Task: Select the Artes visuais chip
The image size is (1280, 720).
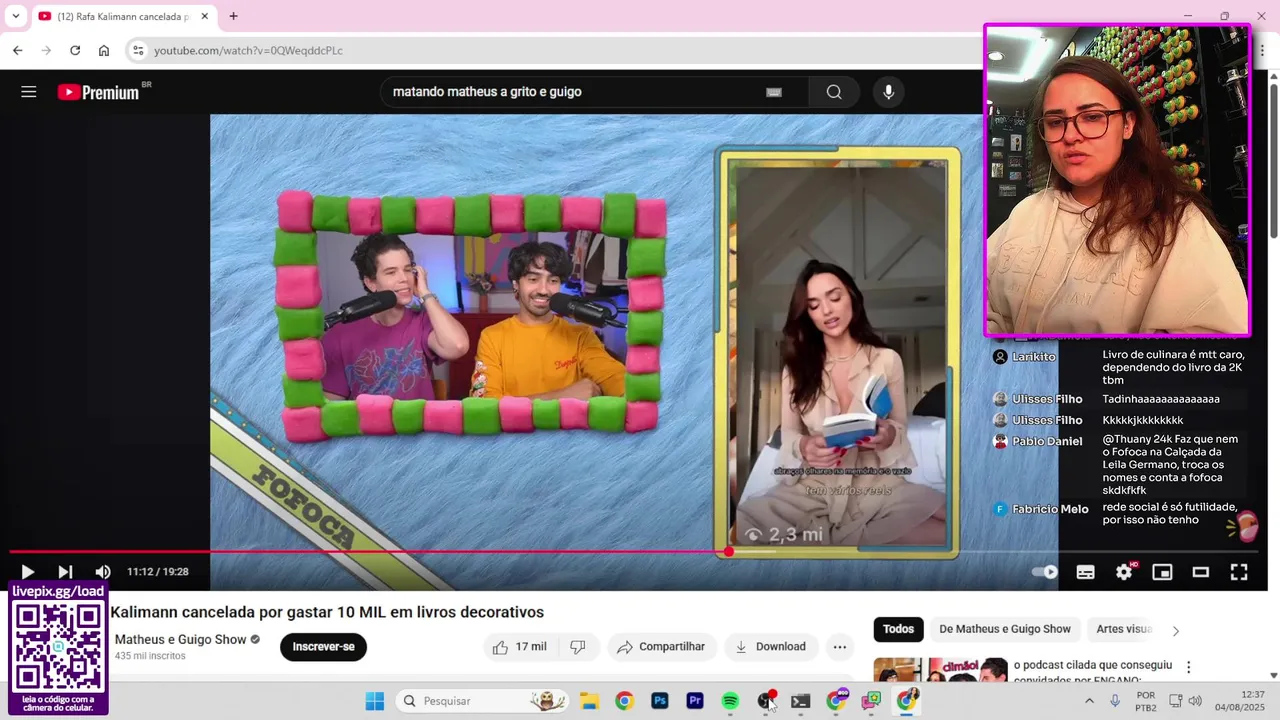Action: 1124,629
